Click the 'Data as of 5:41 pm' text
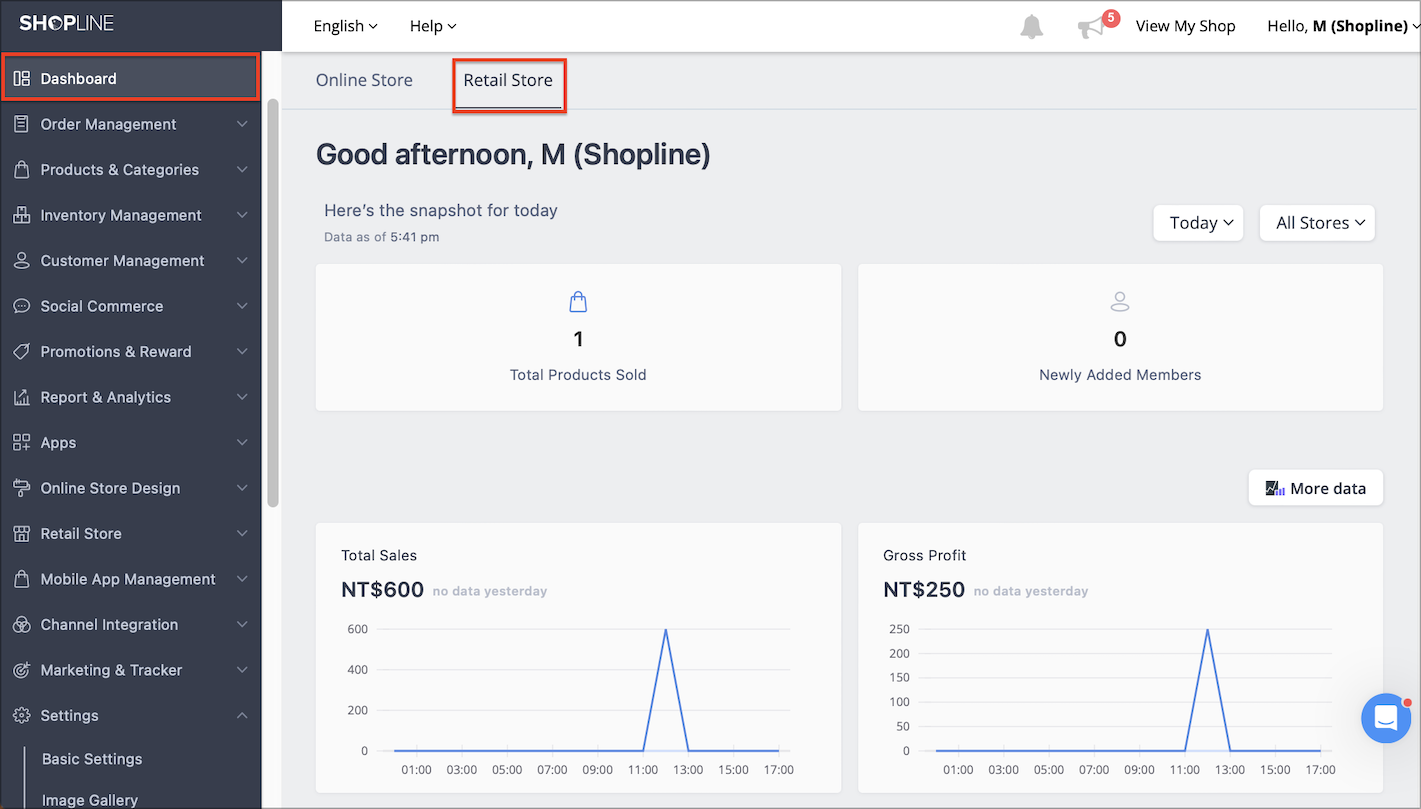This screenshot has height=809, width=1421. (x=381, y=237)
